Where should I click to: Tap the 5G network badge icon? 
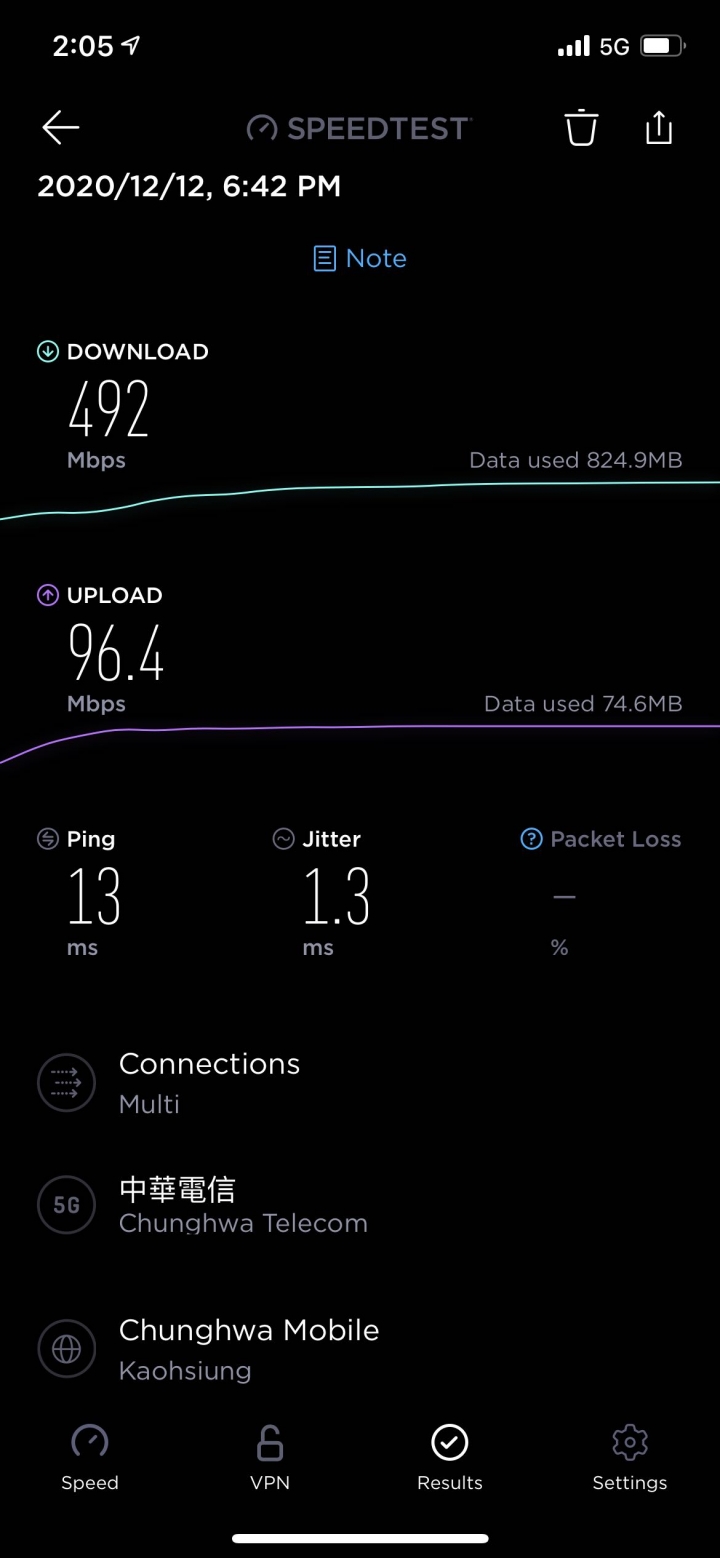(x=66, y=1205)
